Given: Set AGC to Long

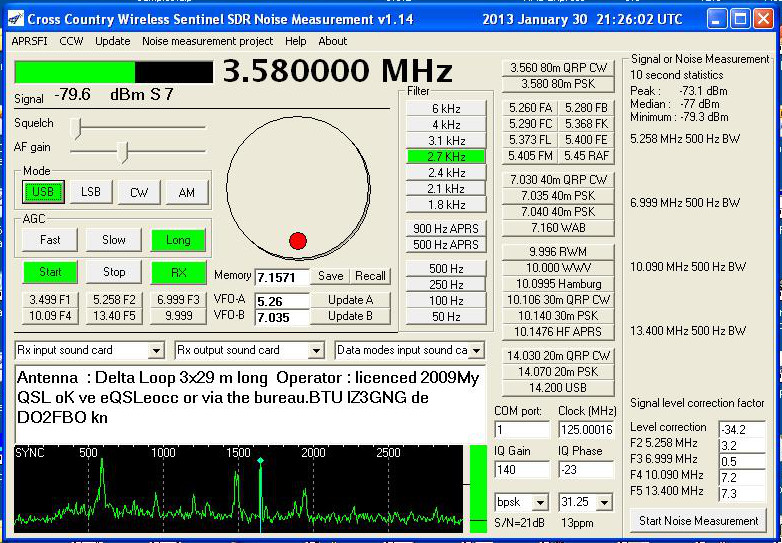Looking at the screenshot, I should (x=178, y=240).
